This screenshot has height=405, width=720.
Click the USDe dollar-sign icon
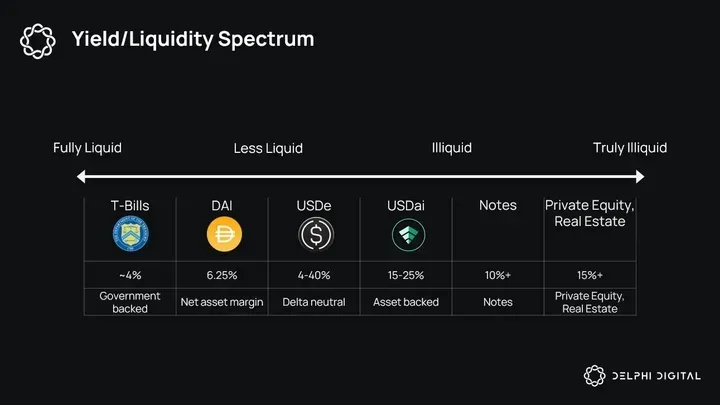click(316, 235)
